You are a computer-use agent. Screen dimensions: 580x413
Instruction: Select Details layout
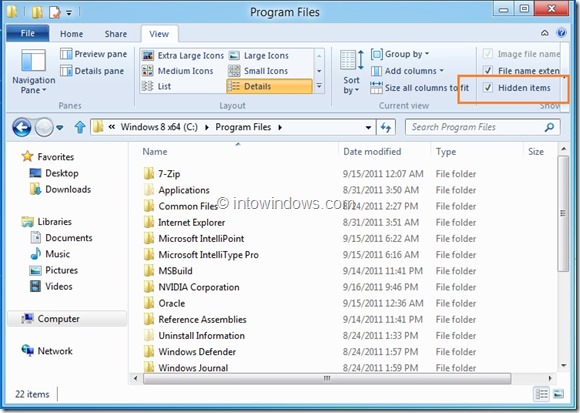(269, 86)
